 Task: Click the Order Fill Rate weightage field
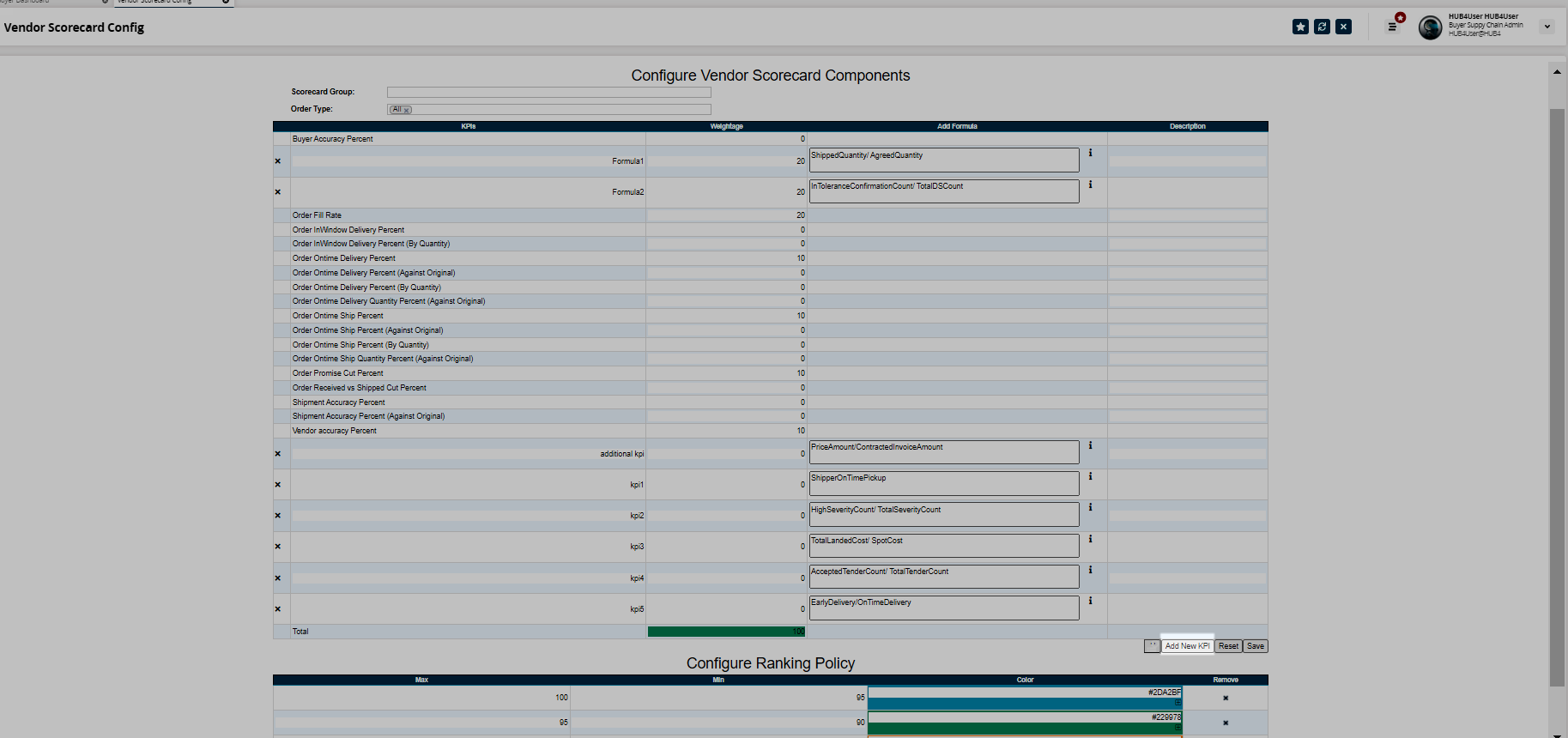coord(725,215)
